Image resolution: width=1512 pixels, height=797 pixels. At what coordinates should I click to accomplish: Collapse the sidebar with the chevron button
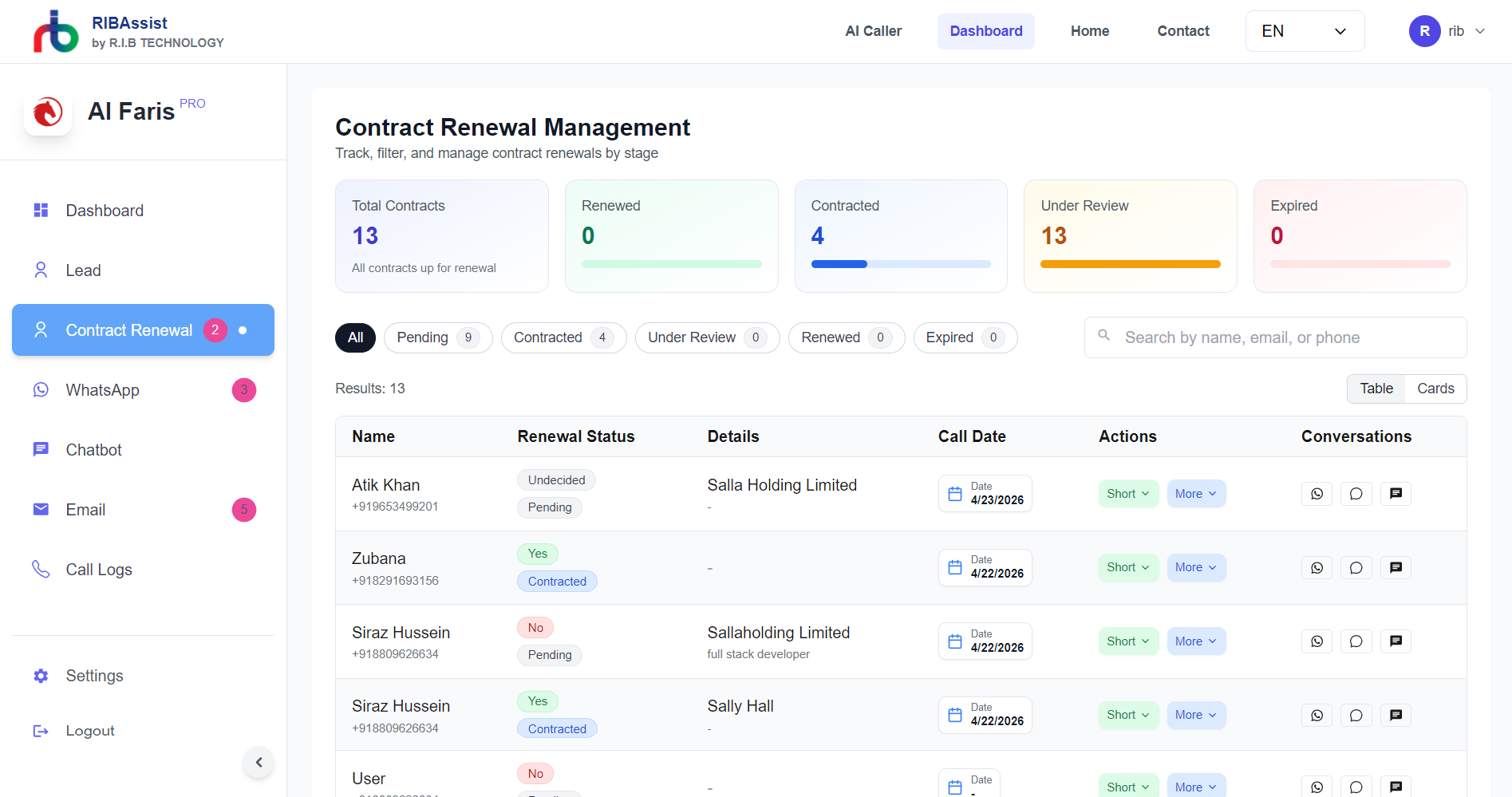point(259,763)
